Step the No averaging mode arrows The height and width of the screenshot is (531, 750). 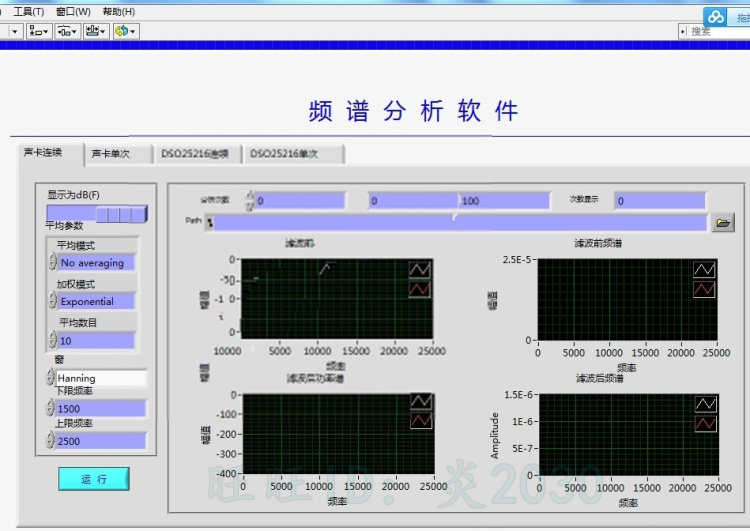[53, 262]
